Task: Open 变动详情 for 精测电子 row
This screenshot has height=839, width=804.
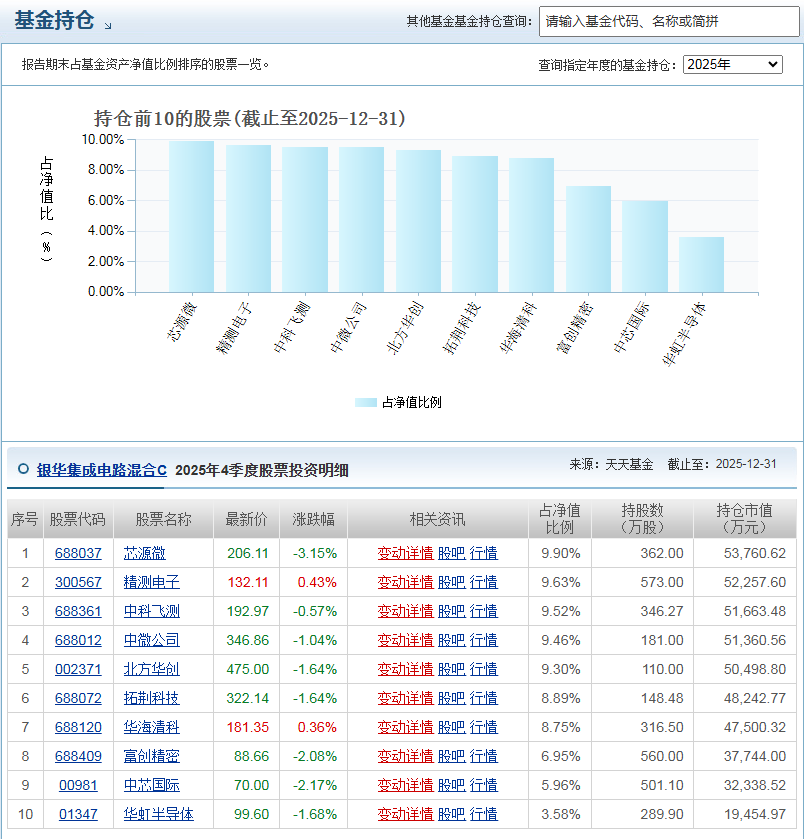Action: pos(405,582)
